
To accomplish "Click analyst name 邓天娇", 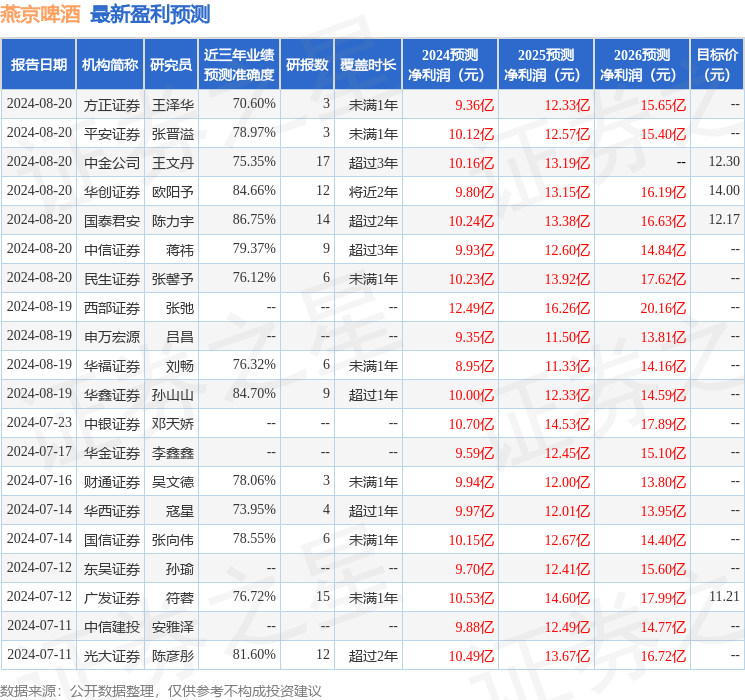I will [173, 424].
